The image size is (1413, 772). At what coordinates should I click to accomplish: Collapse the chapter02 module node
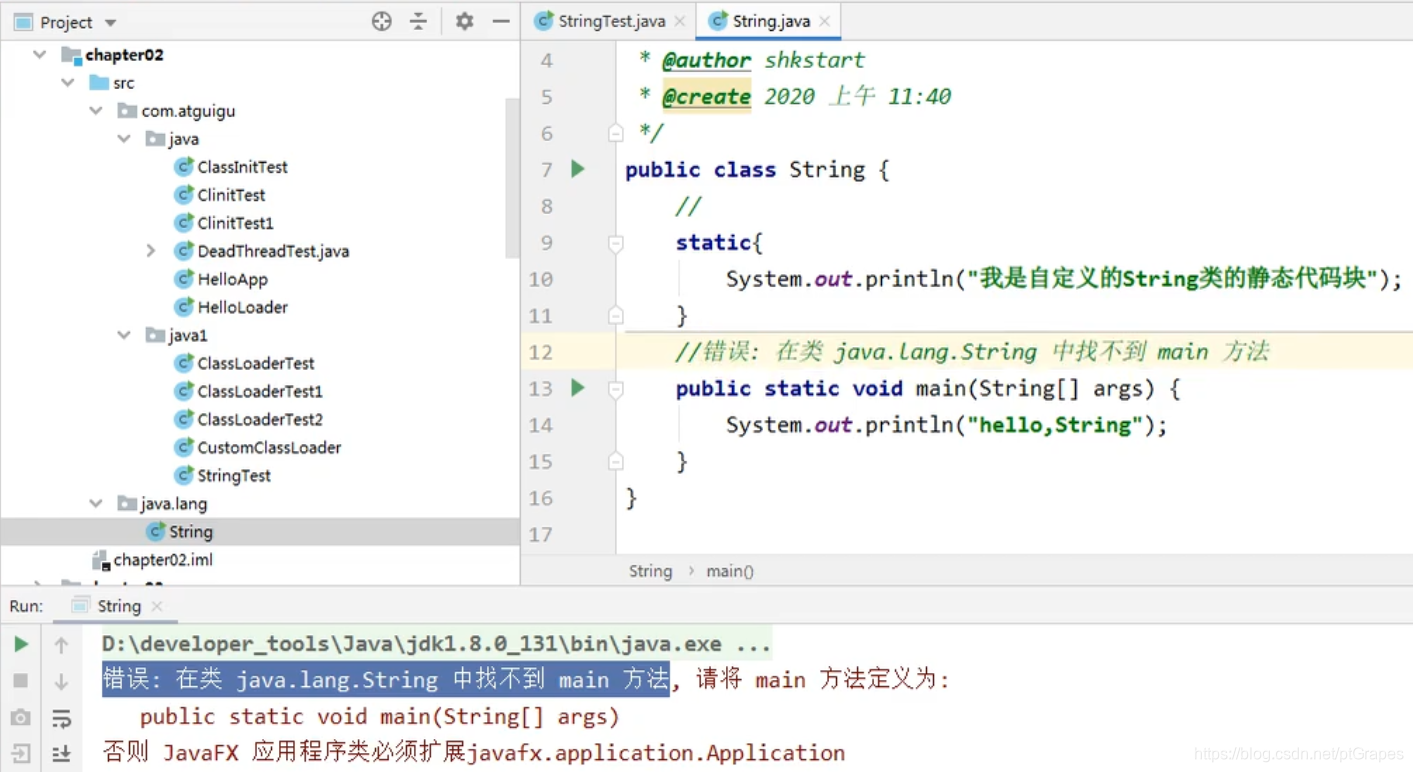click(x=39, y=55)
